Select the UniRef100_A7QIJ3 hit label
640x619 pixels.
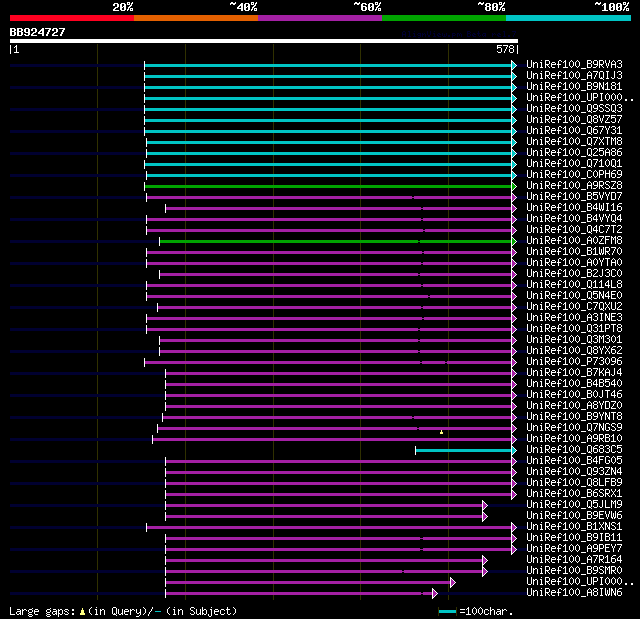pos(574,75)
